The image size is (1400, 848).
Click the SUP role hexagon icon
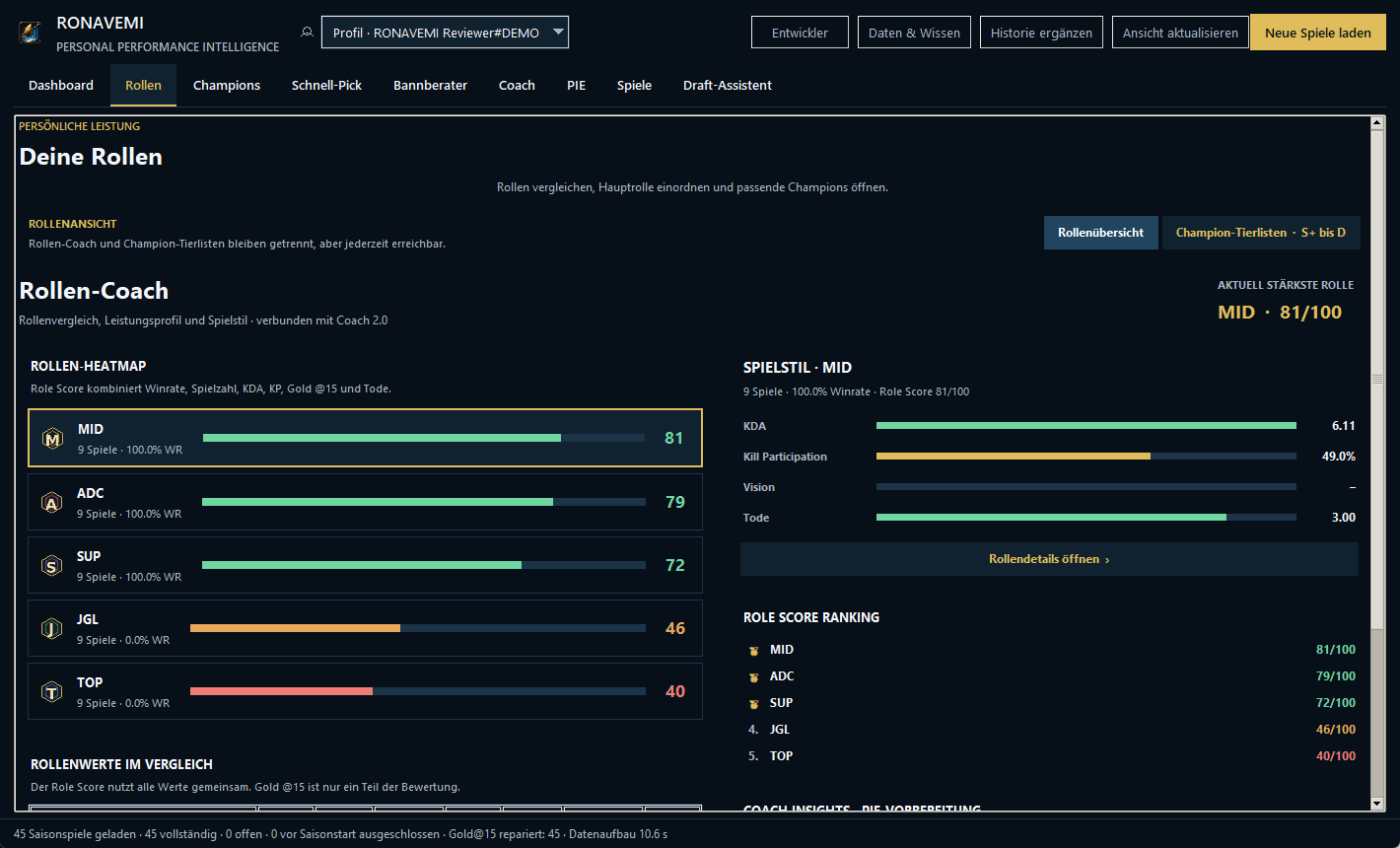tap(51, 566)
